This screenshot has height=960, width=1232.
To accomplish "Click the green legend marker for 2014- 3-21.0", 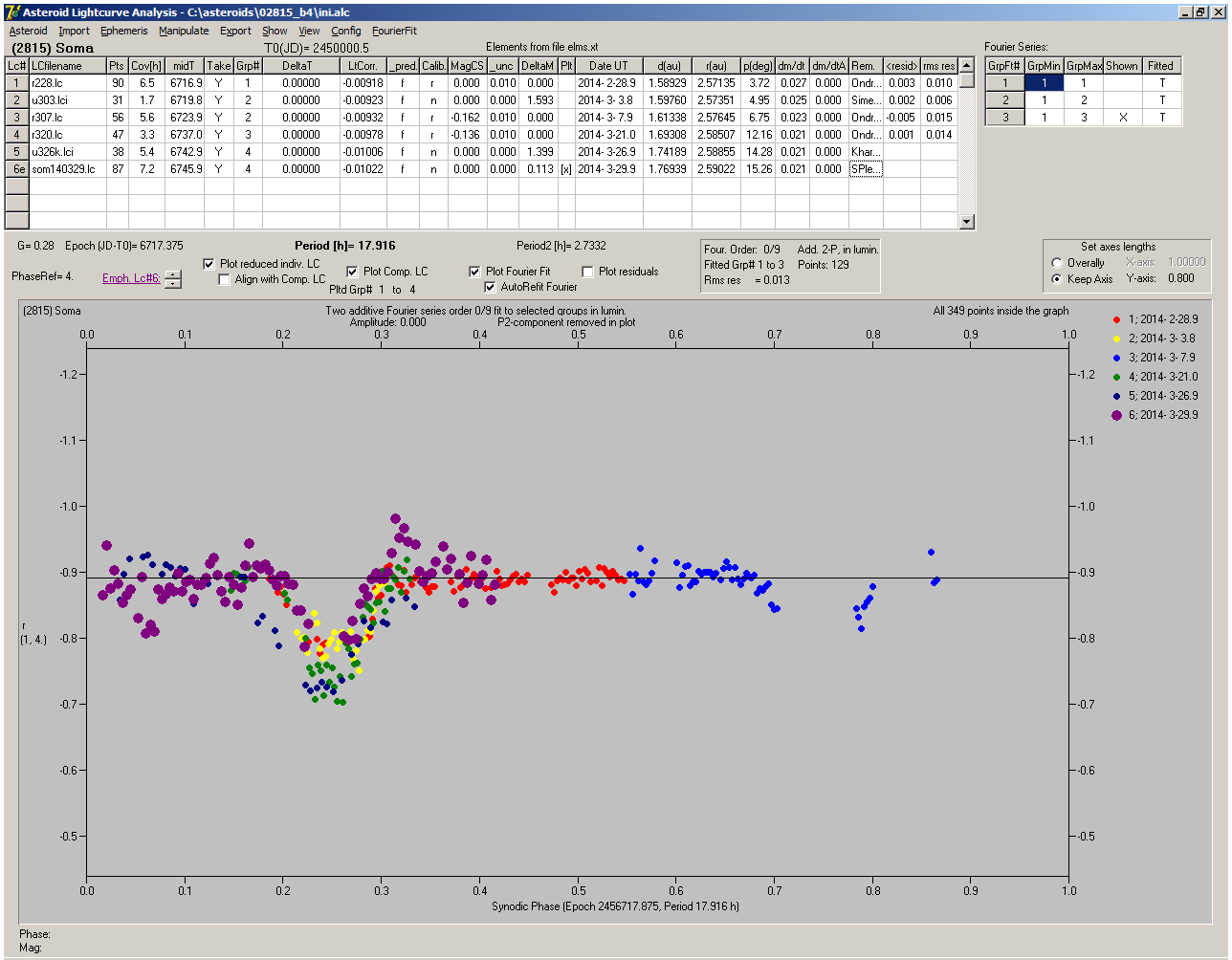I will coord(1116,377).
